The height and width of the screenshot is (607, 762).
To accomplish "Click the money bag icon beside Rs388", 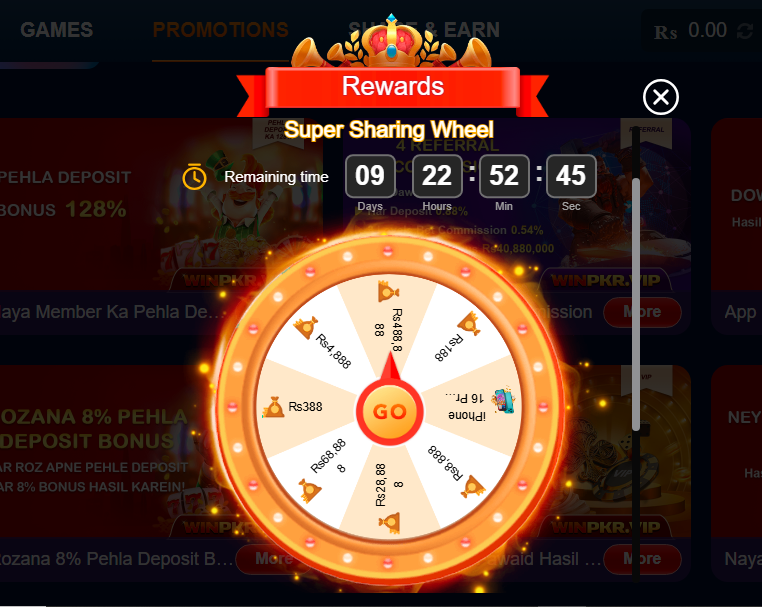I will click(274, 407).
